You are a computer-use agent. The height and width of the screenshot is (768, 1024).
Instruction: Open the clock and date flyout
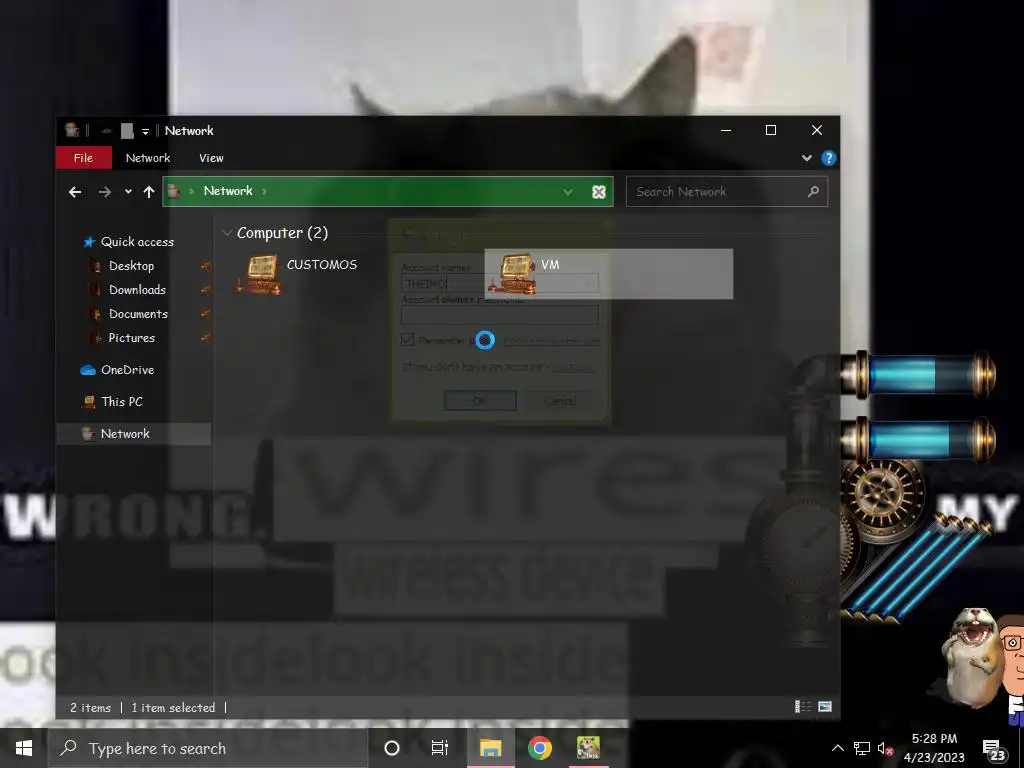pyautogui.click(x=934, y=748)
